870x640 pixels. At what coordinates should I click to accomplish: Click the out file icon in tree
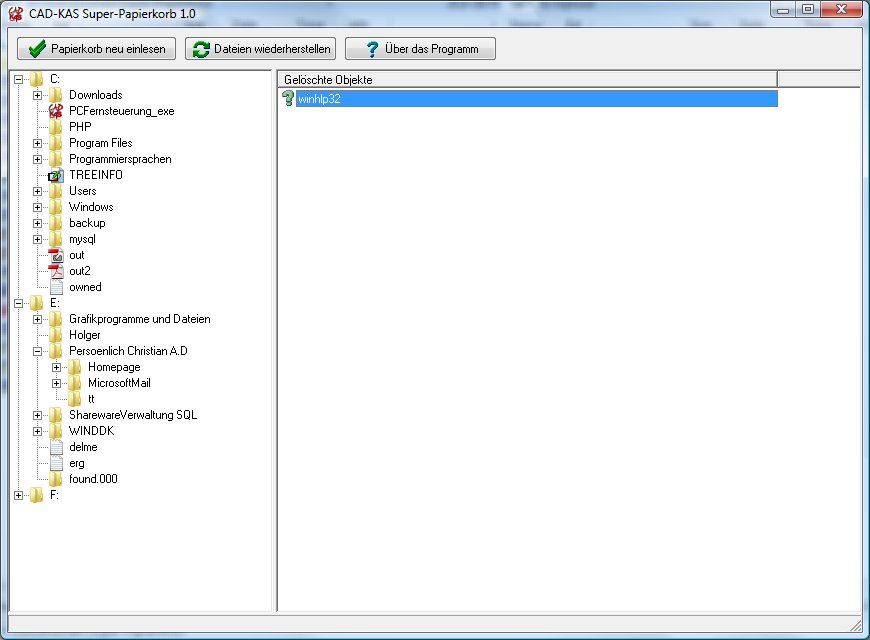(56, 255)
